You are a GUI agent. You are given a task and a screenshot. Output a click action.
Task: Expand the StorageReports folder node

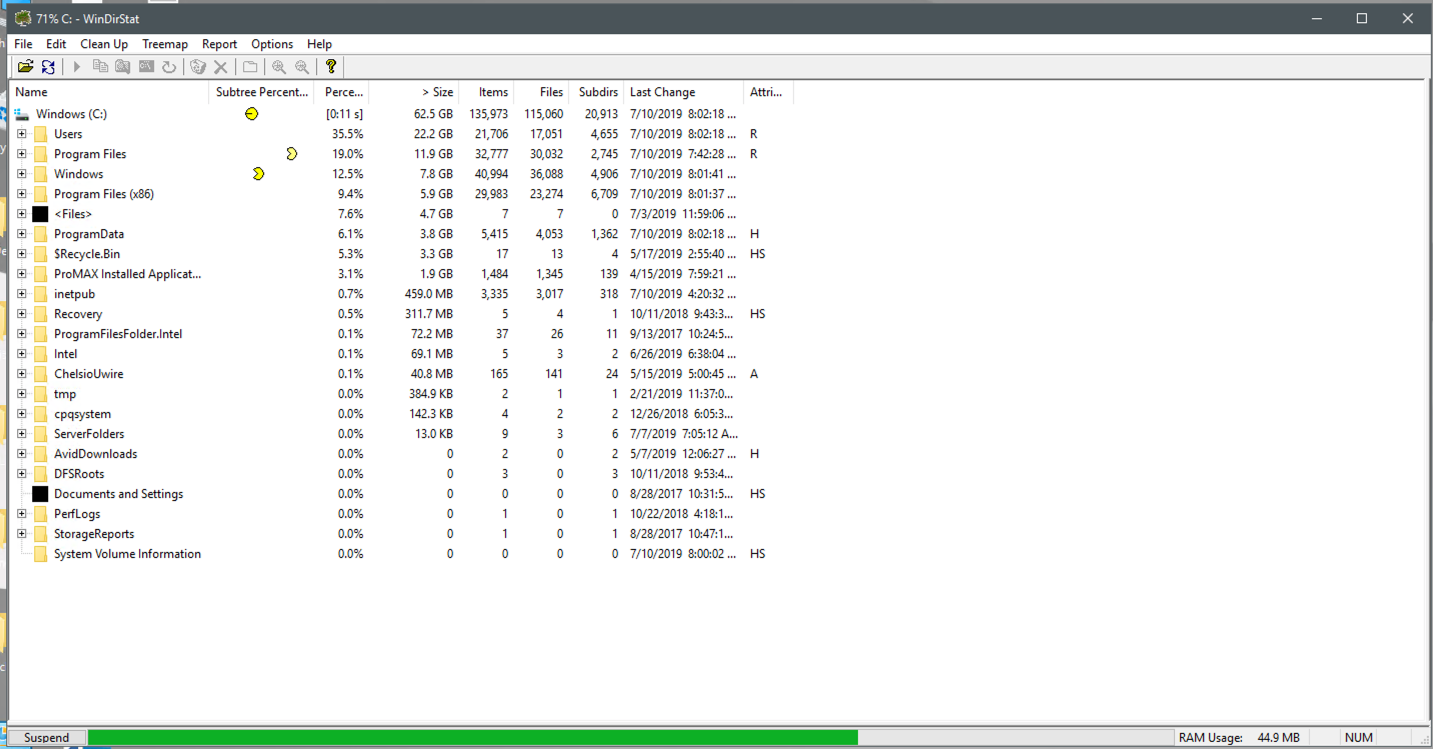pyautogui.click(x=22, y=534)
